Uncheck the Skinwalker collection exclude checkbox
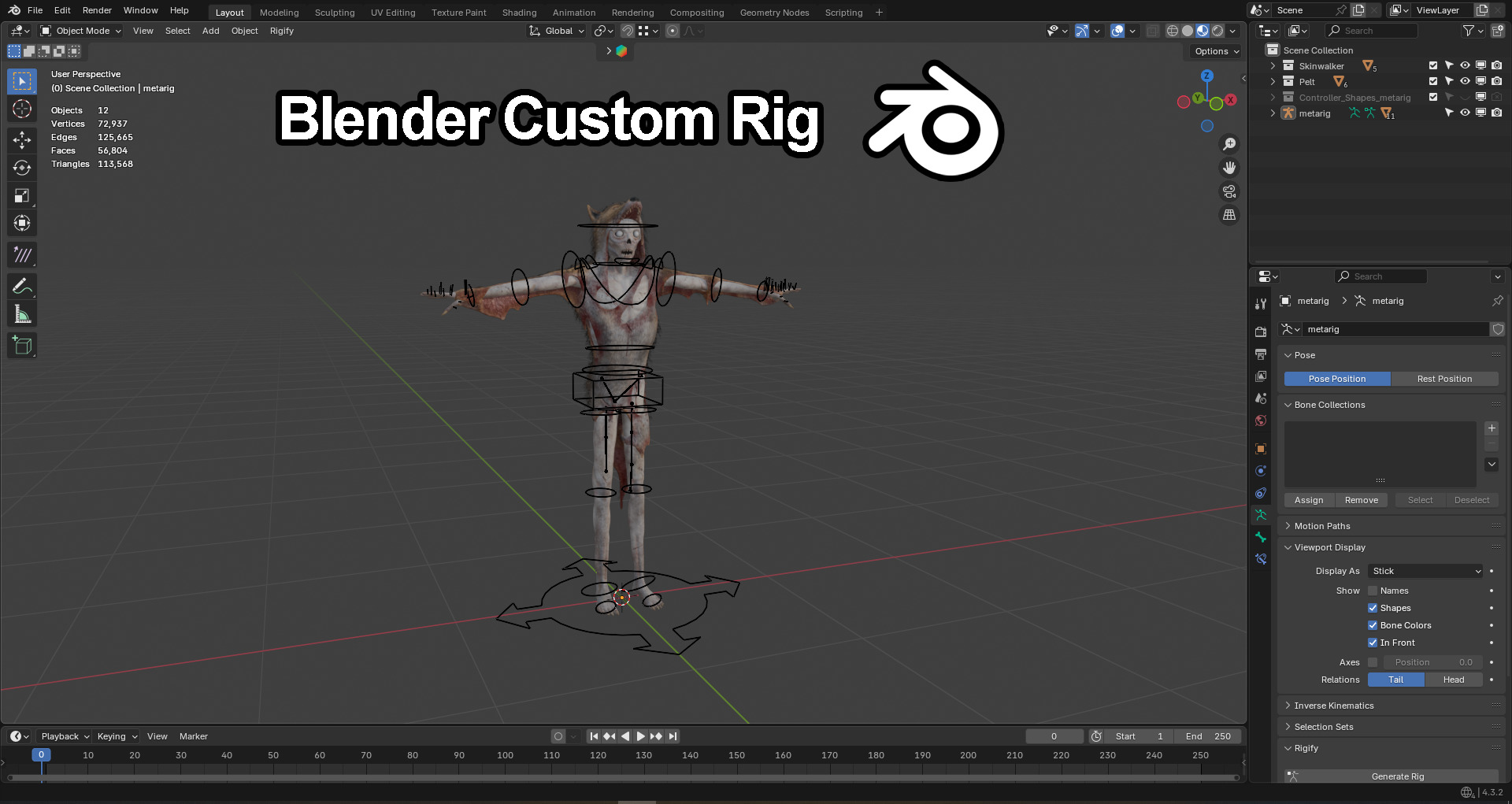This screenshot has width=1512, height=804. 1433,66
